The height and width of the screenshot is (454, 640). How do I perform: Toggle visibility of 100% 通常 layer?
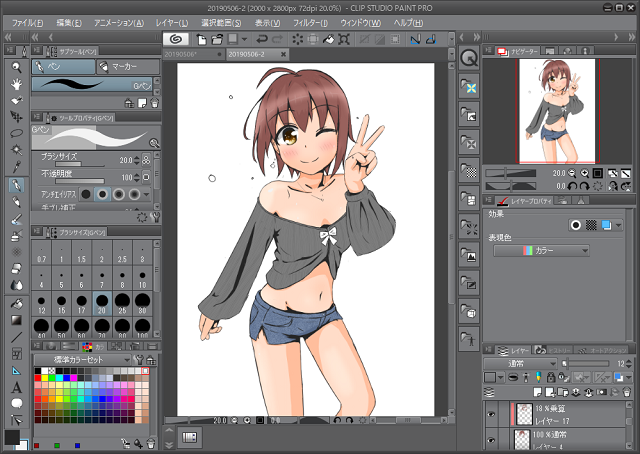pos(491,440)
